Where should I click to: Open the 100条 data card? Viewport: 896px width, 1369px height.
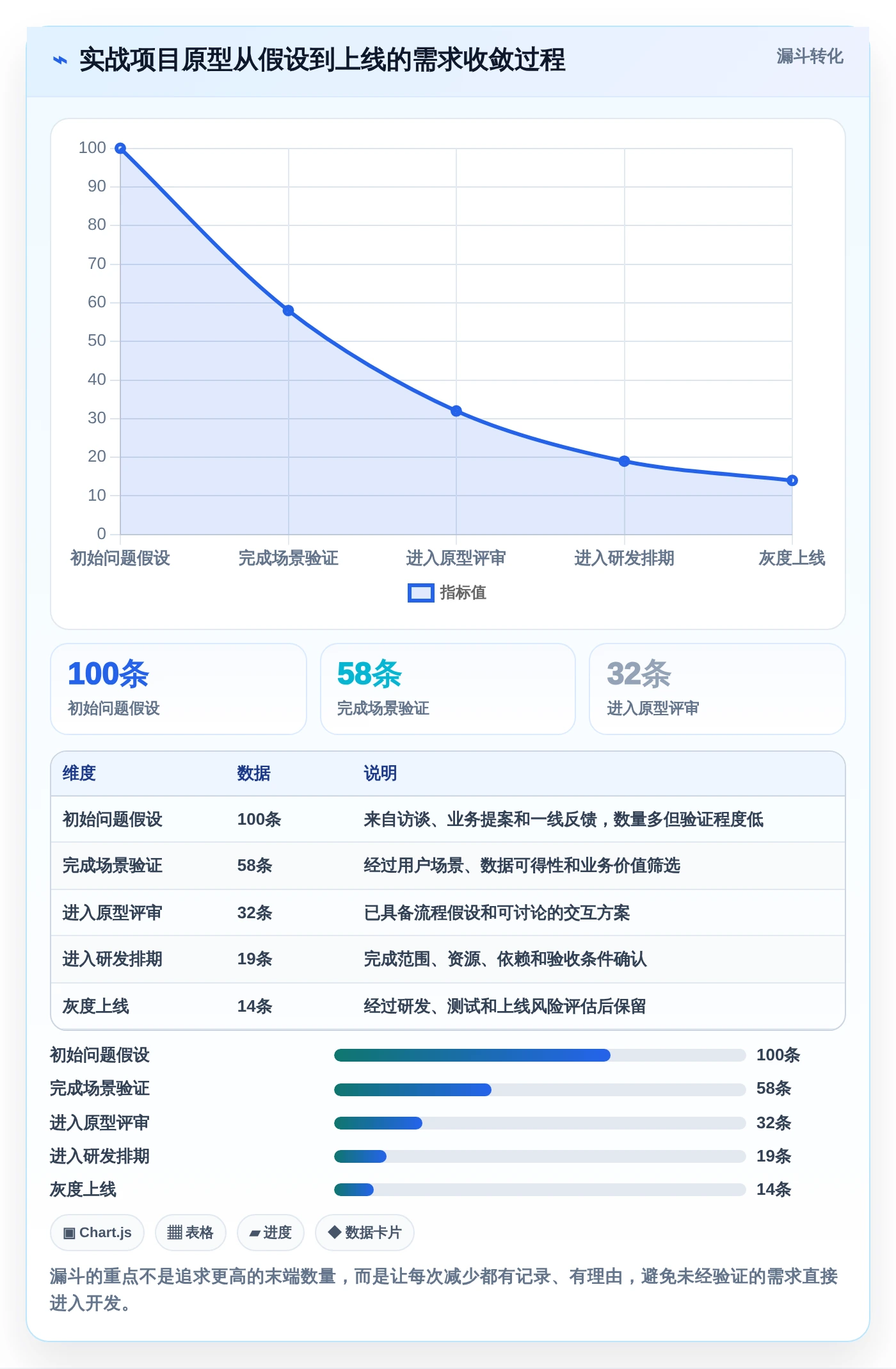(179, 689)
